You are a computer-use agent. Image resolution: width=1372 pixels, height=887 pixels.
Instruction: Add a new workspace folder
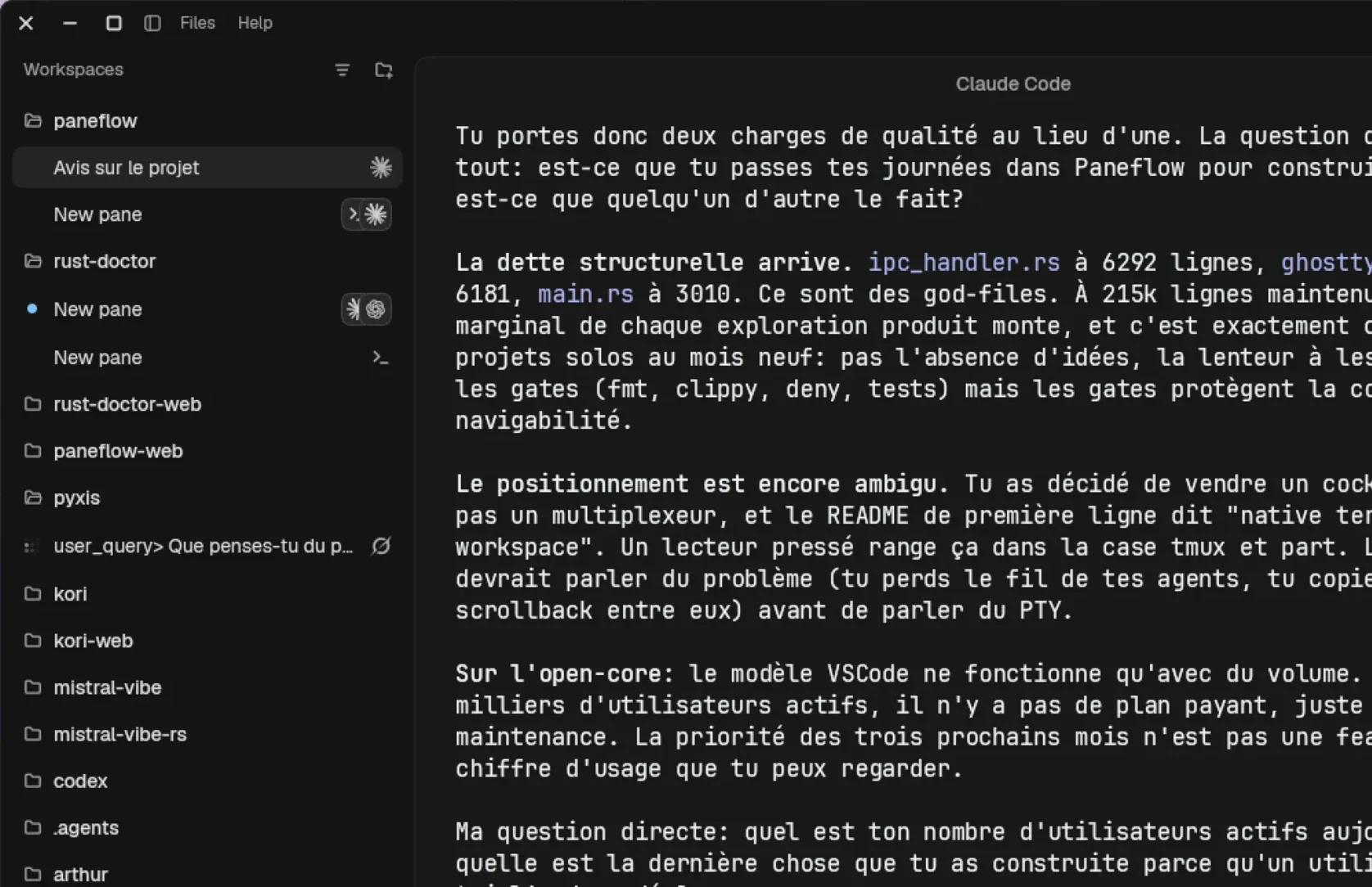tap(383, 70)
